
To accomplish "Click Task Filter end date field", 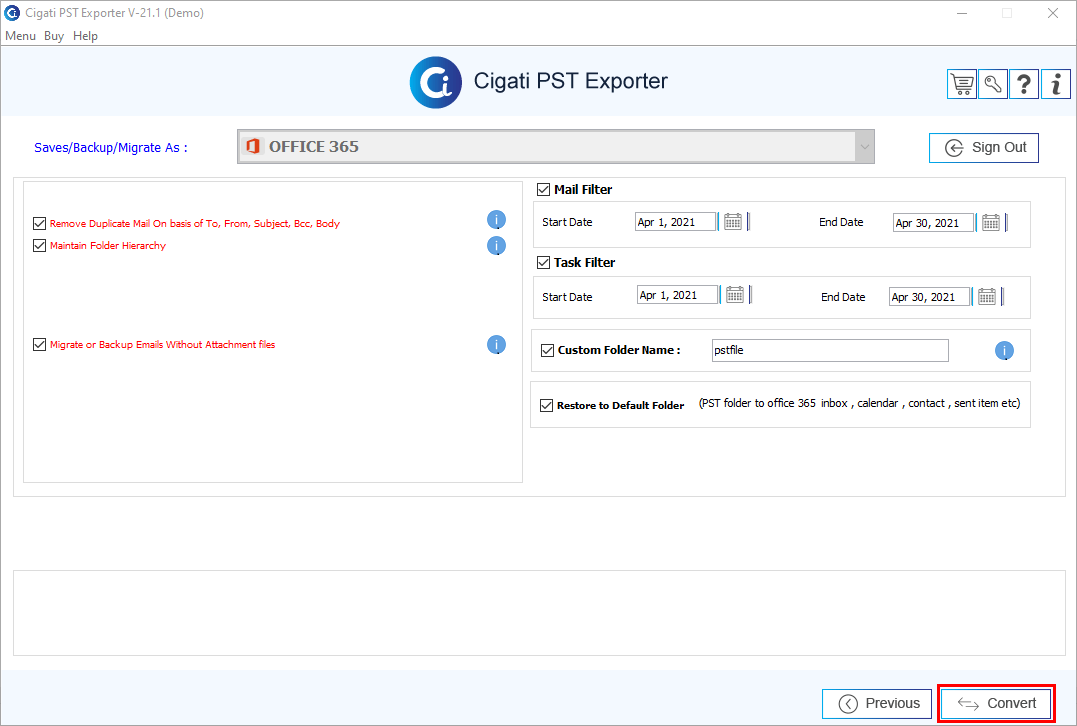I will click(x=929, y=297).
